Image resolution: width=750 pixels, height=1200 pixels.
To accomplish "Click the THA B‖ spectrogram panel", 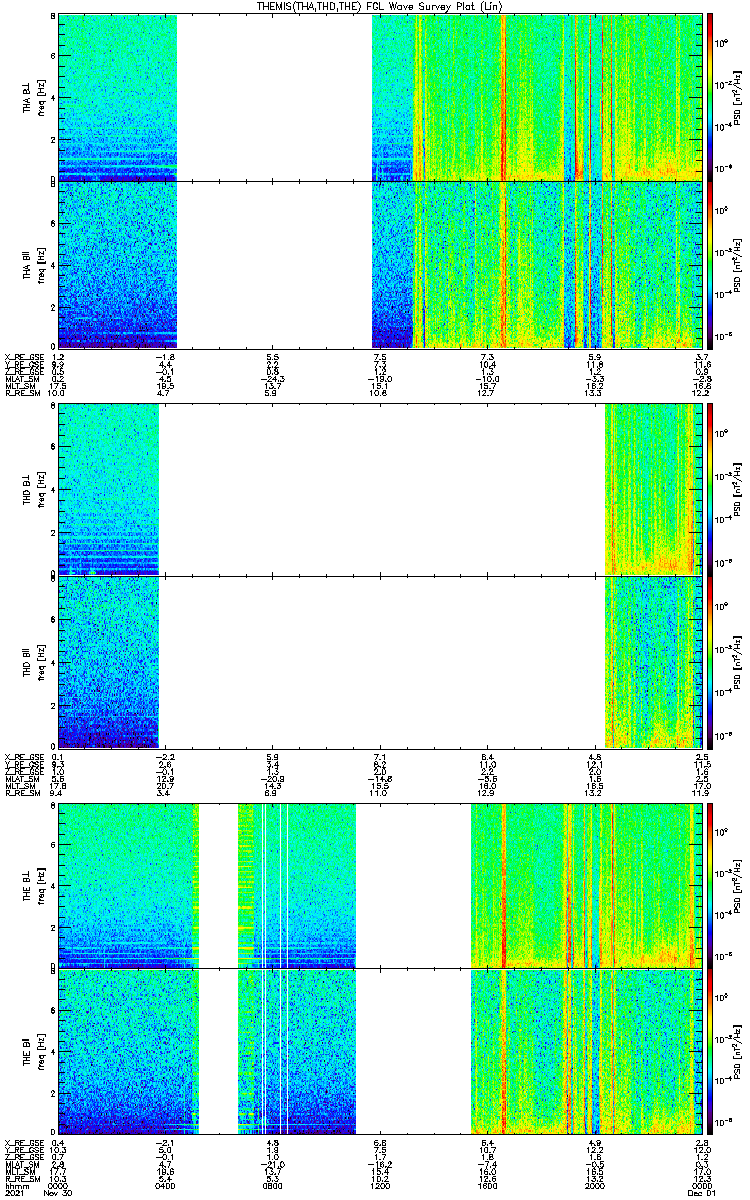I will tap(378, 264).
